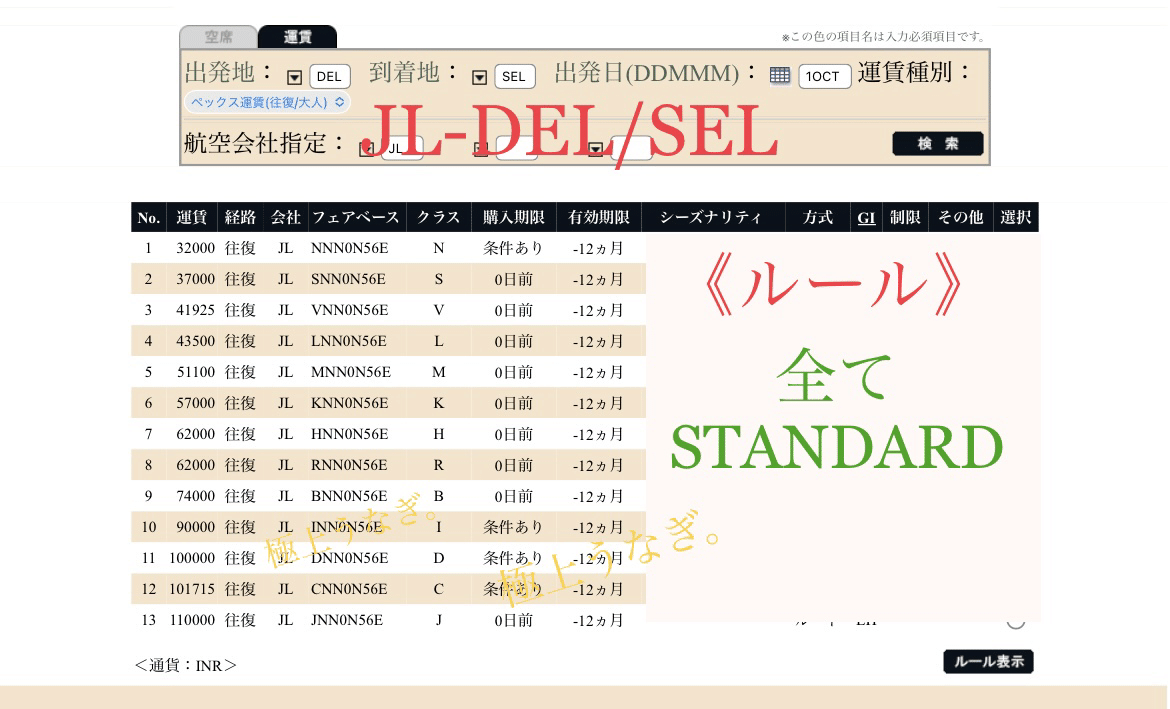Click the シーズナリティ column header
1170x709 pixels.
point(711,217)
